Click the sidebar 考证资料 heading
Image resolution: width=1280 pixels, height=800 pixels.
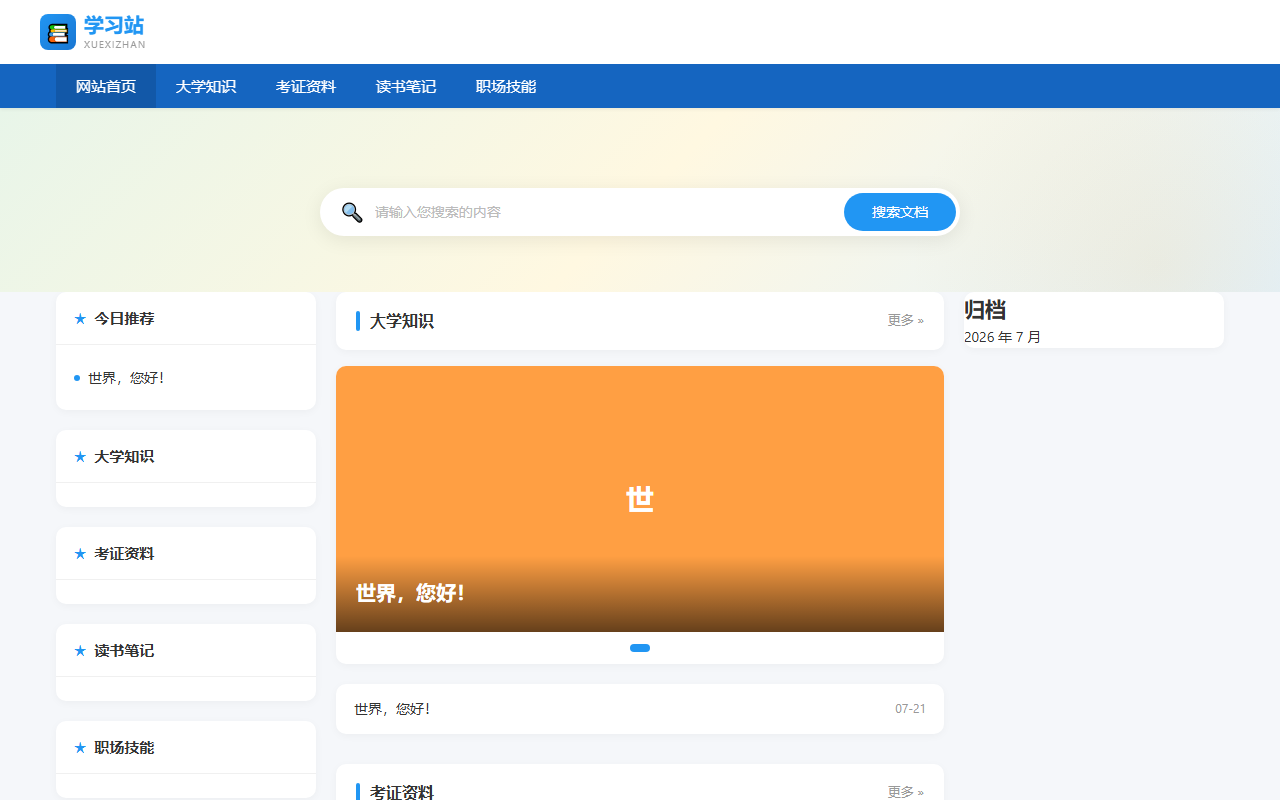pyautogui.click(x=124, y=554)
